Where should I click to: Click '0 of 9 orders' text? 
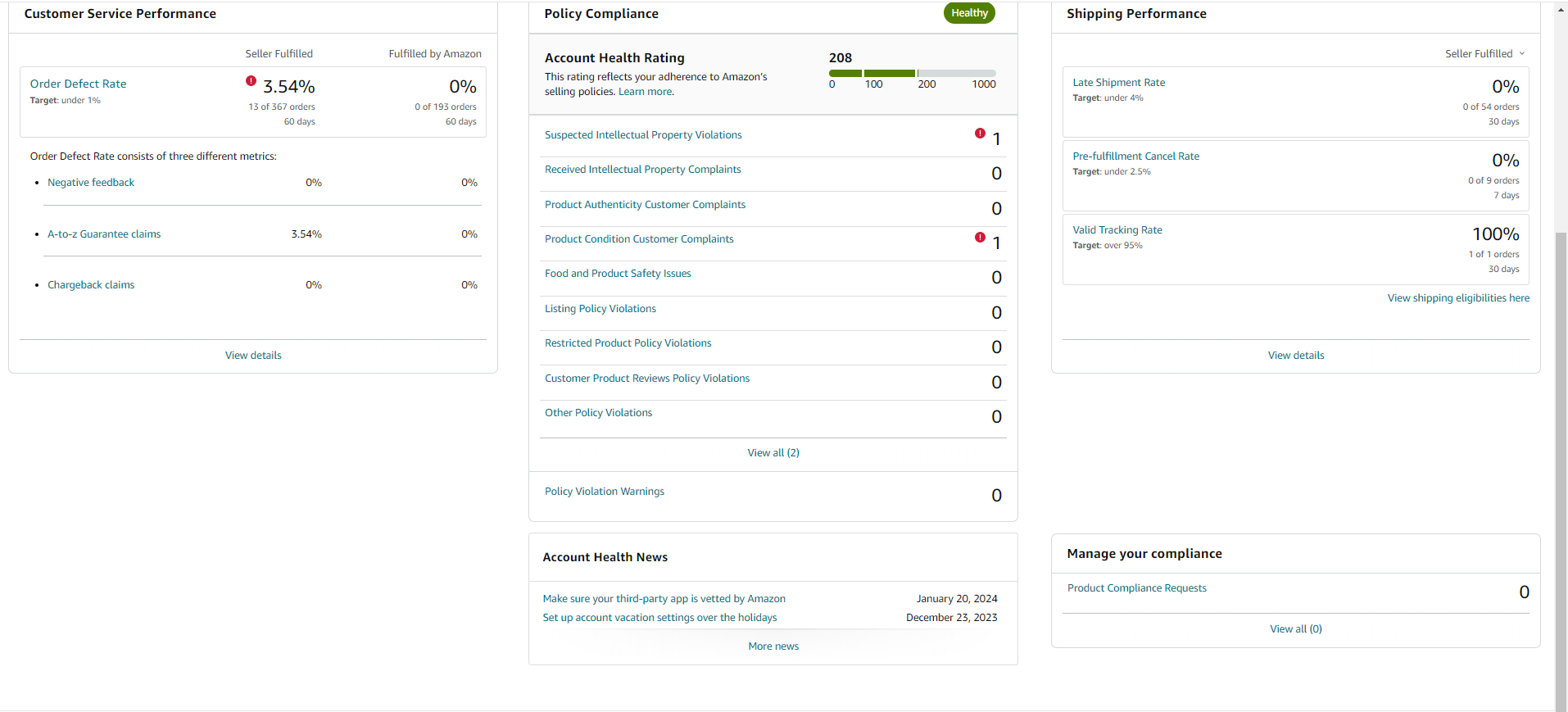tap(1493, 181)
